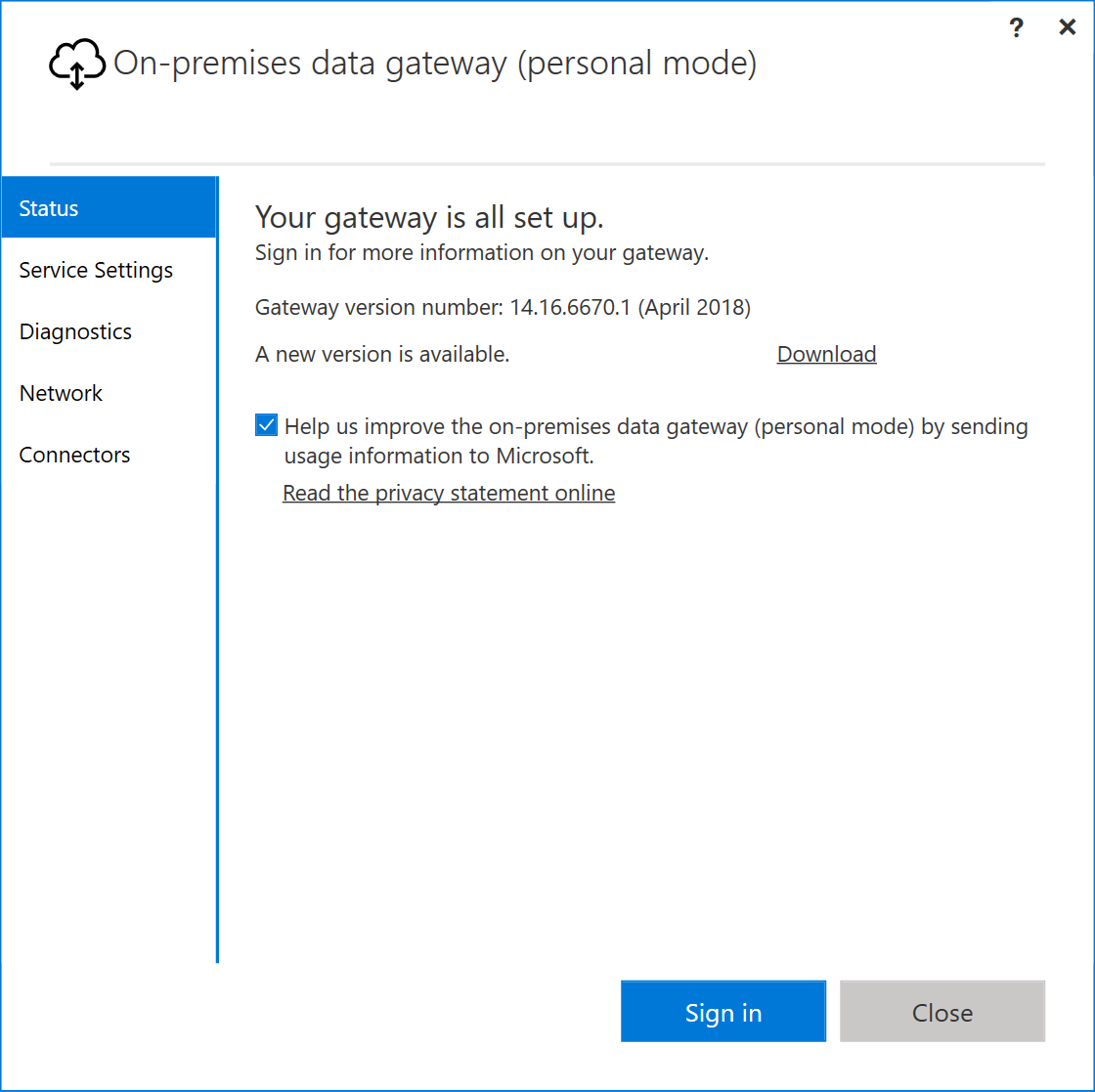Toggle checkbox via 'Help us improve' label text

pyautogui.click(x=656, y=441)
